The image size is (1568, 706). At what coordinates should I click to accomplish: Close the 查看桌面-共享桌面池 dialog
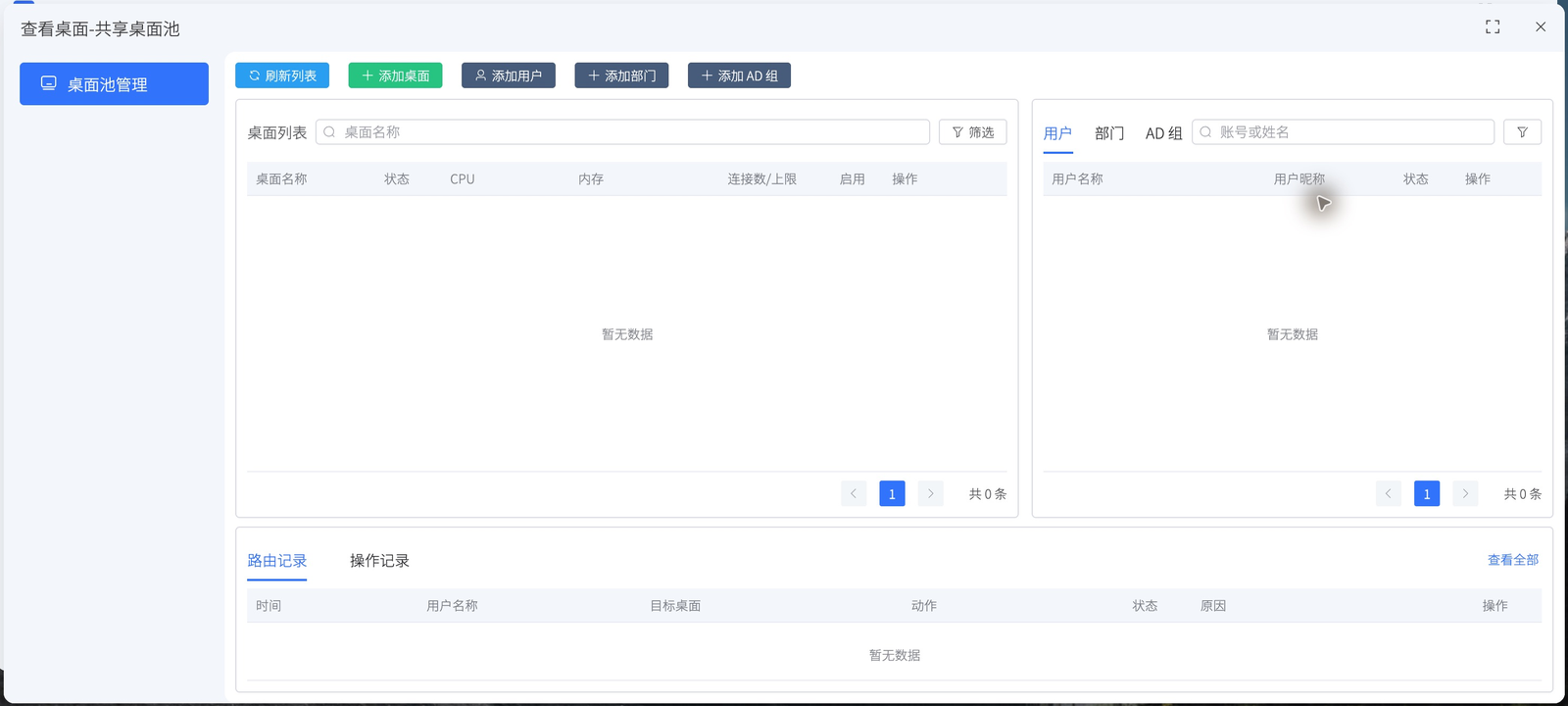(1541, 27)
